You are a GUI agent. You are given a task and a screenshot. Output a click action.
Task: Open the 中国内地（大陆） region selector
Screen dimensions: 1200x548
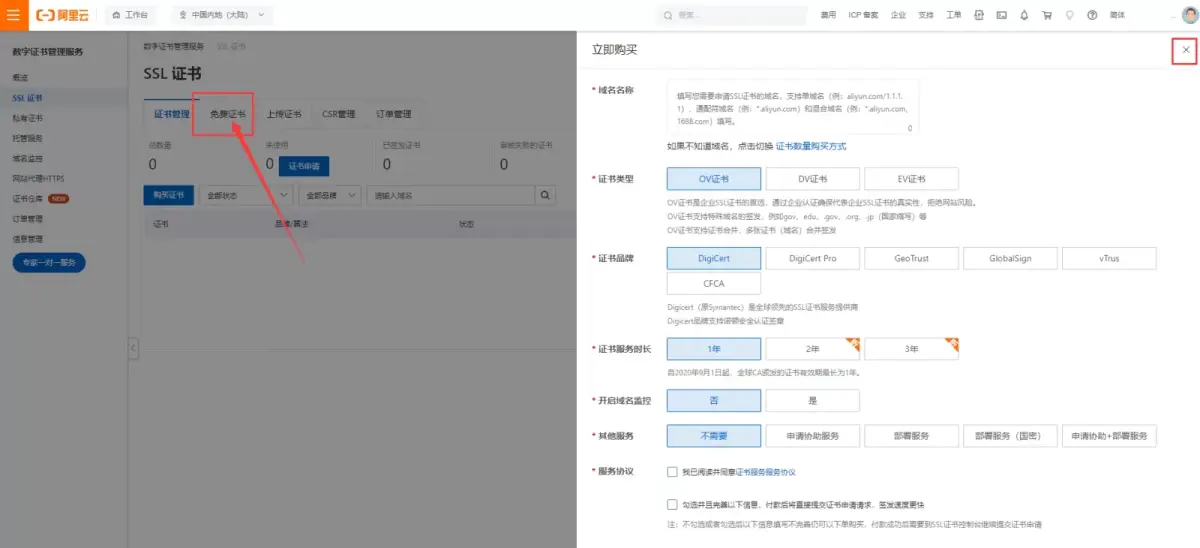tap(222, 15)
